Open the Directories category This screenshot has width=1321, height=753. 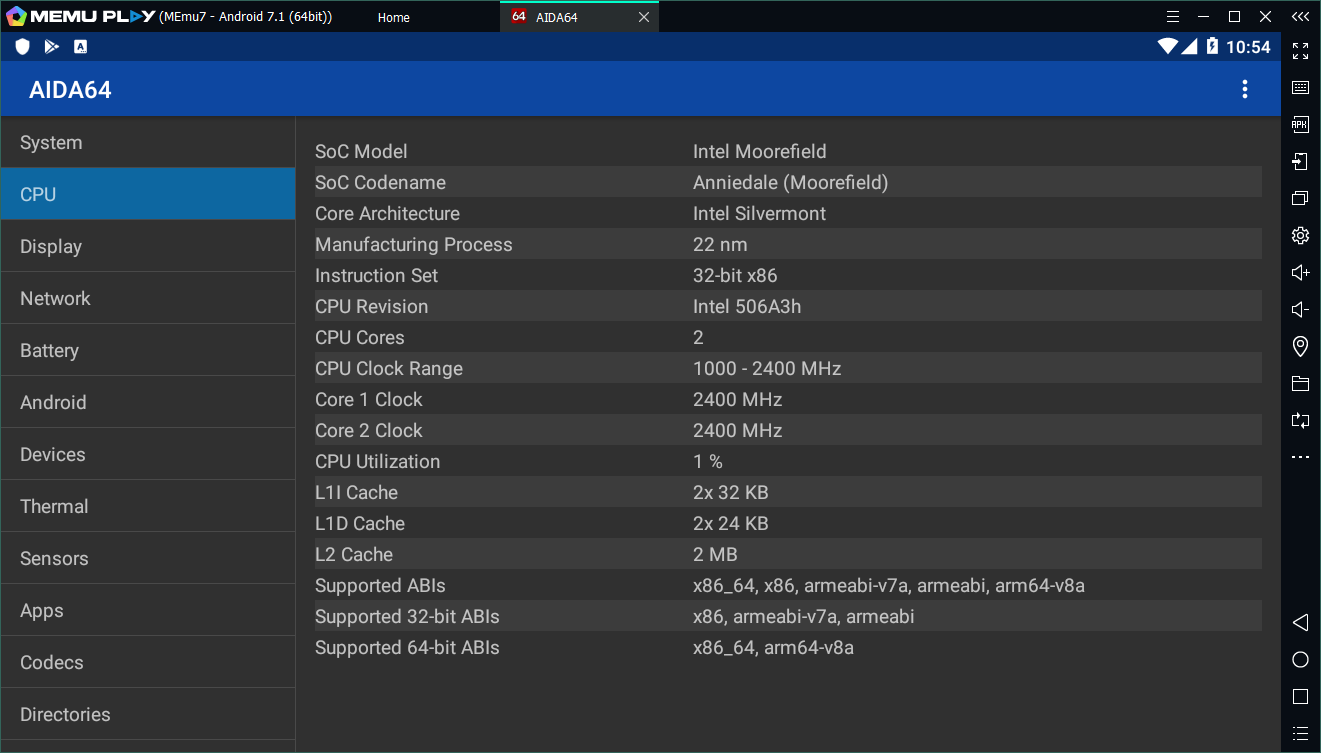(148, 714)
